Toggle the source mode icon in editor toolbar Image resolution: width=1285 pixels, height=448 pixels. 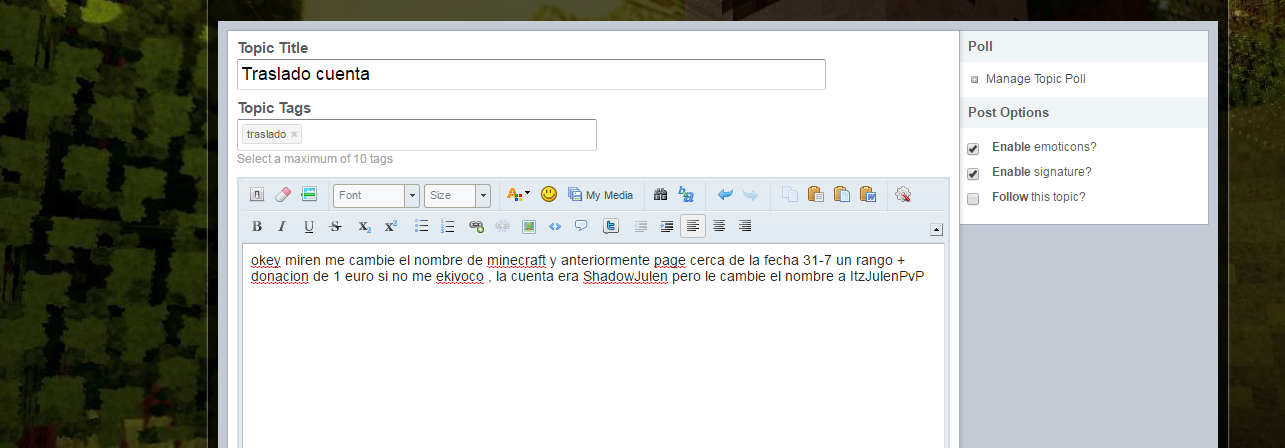point(256,195)
